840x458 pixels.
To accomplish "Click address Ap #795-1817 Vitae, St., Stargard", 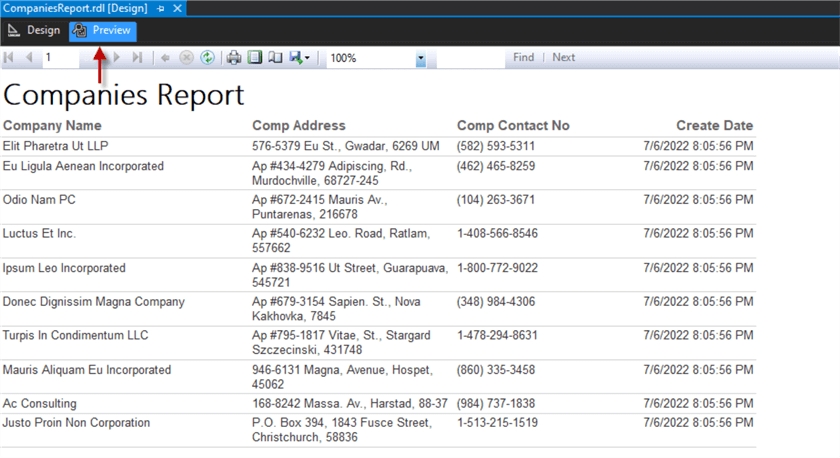I will [341, 342].
